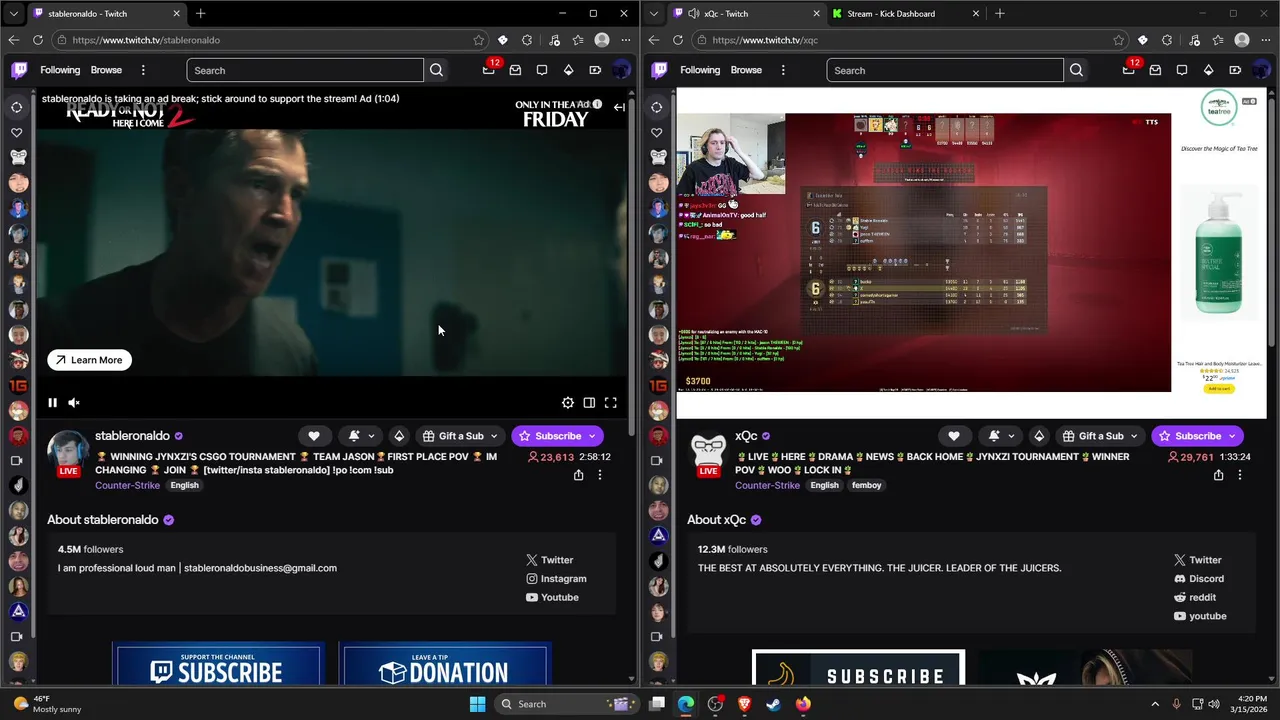Open new tab in left browser window
The image size is (1280, 720).
coord(200,14)
